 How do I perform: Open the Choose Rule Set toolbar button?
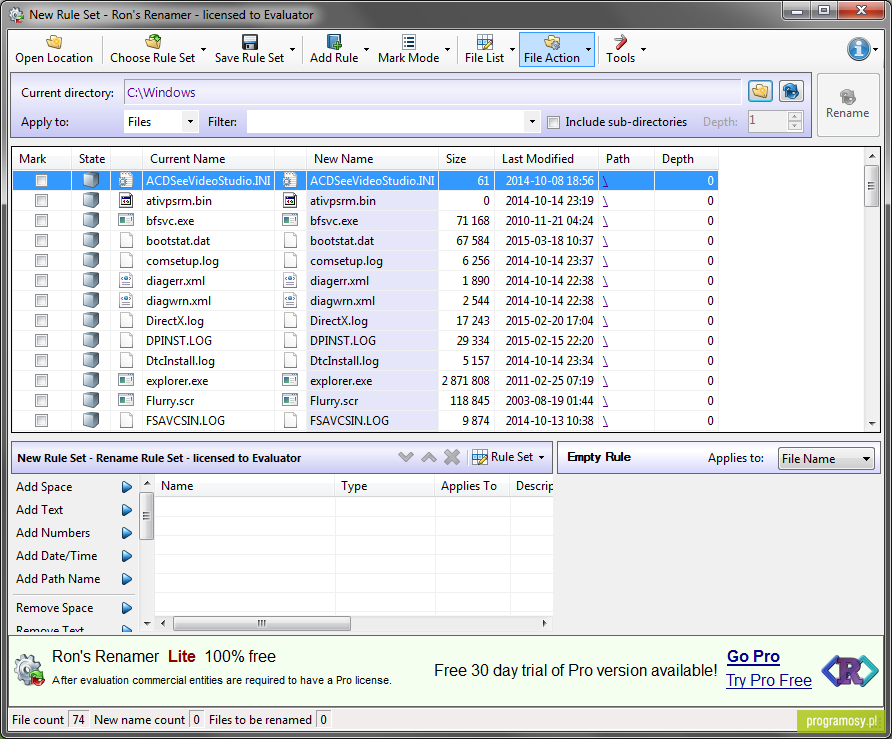click(152, 49)
